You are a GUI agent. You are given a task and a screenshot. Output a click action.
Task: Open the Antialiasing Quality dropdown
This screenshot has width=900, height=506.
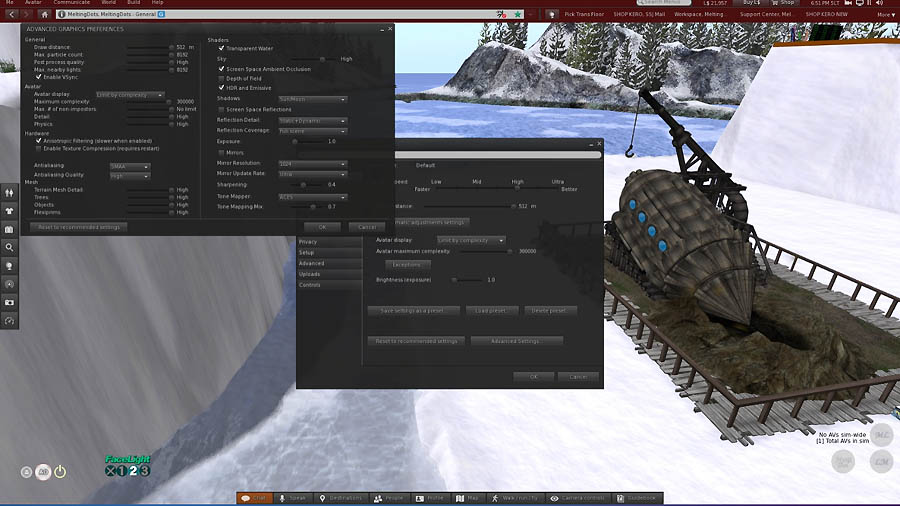[130, 176]
